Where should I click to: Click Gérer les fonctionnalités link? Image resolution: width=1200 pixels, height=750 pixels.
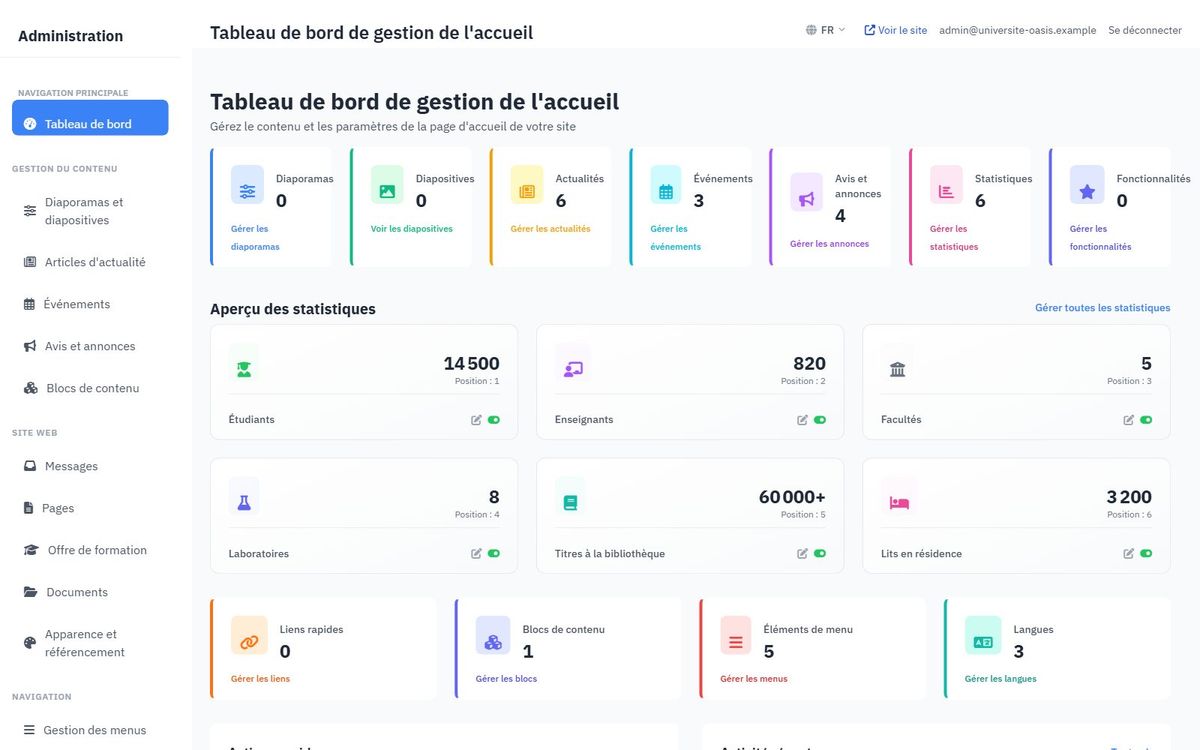point(1101,237)
